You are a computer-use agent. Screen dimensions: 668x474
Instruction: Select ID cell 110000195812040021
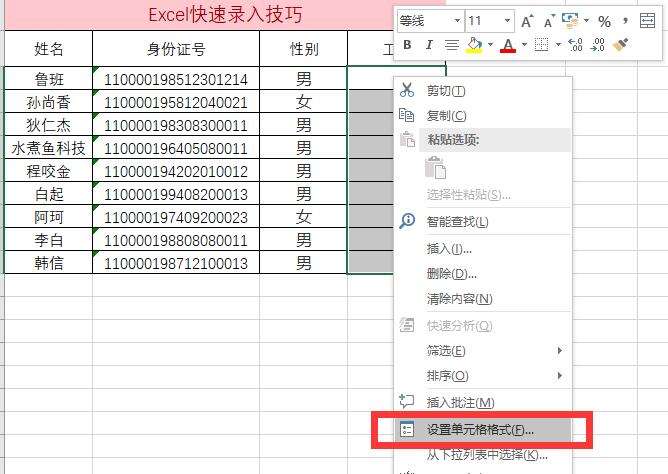click(x=176, y=101)
